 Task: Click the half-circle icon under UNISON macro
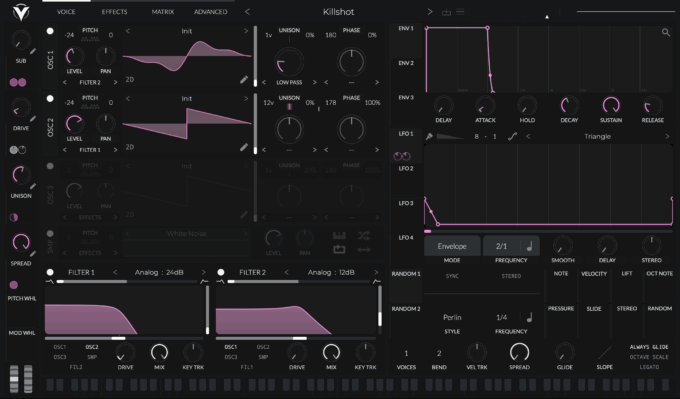(x=13, y=217)
